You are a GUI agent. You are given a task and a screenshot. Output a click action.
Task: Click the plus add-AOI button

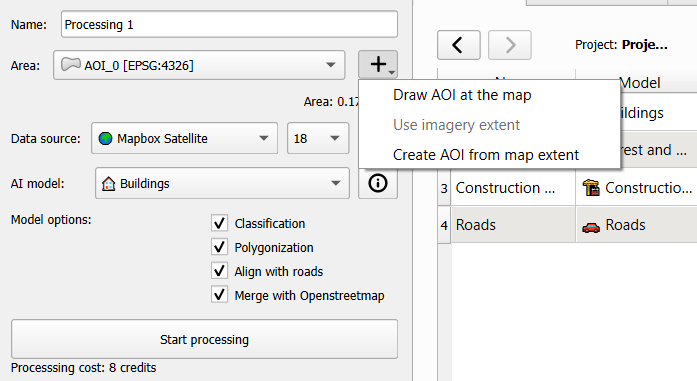coord(378,65)
